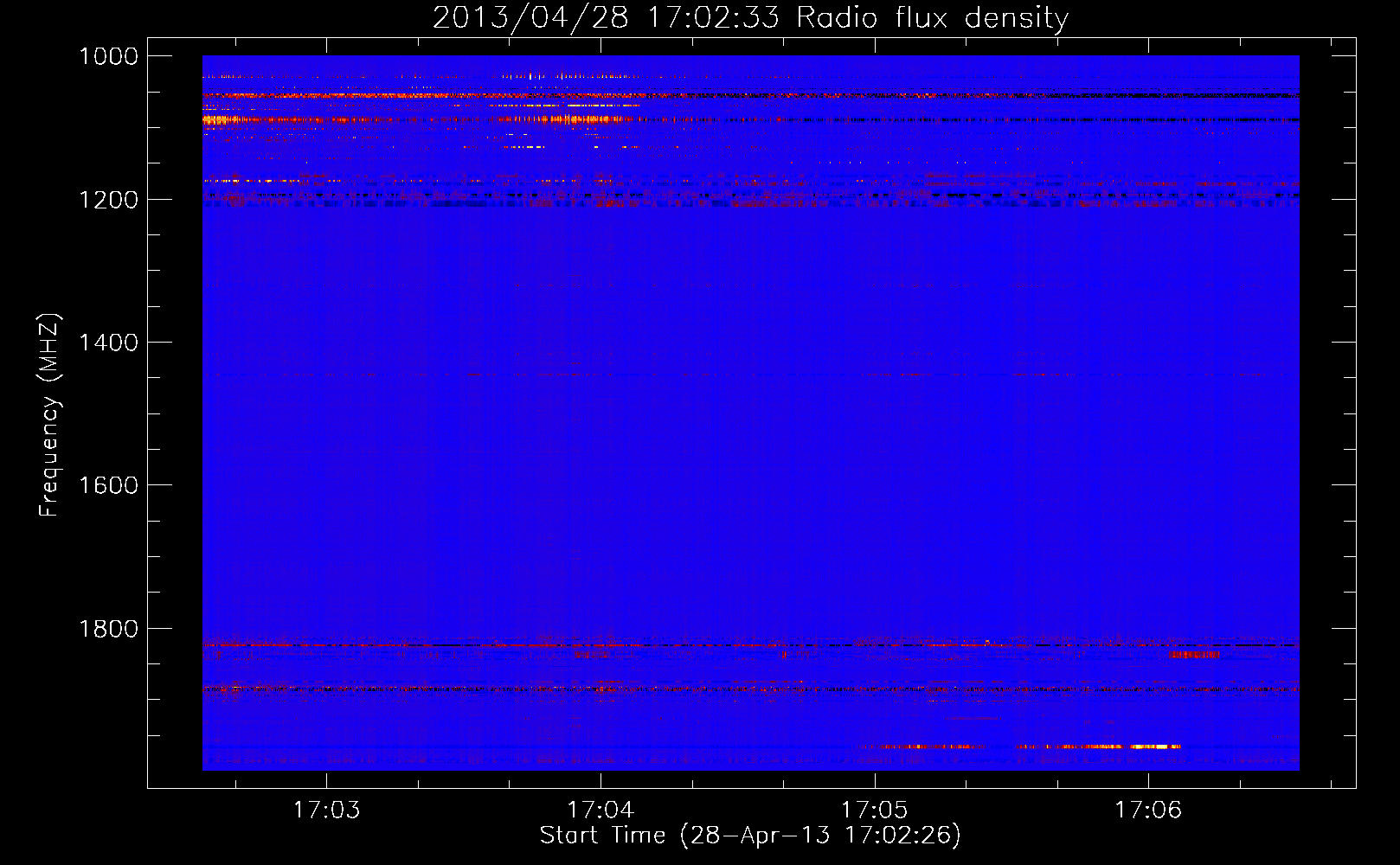Click the 1800 frequency tick label
Screen dimensions: 1400x865
[108, 629]
